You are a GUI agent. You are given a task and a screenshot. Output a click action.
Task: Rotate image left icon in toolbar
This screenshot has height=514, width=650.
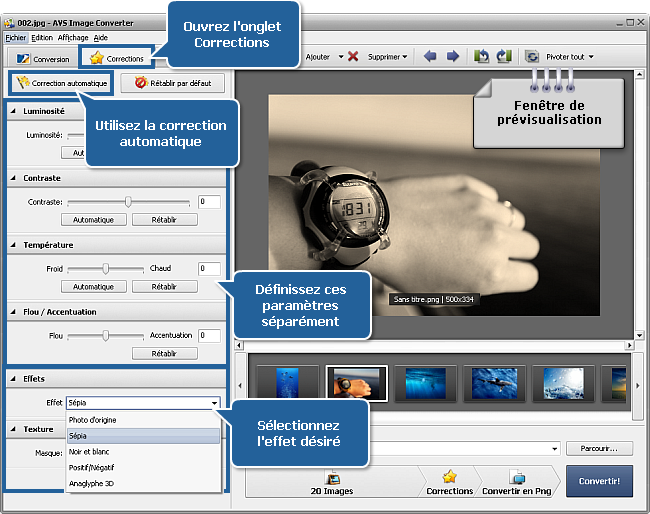[x=481, y=57]
